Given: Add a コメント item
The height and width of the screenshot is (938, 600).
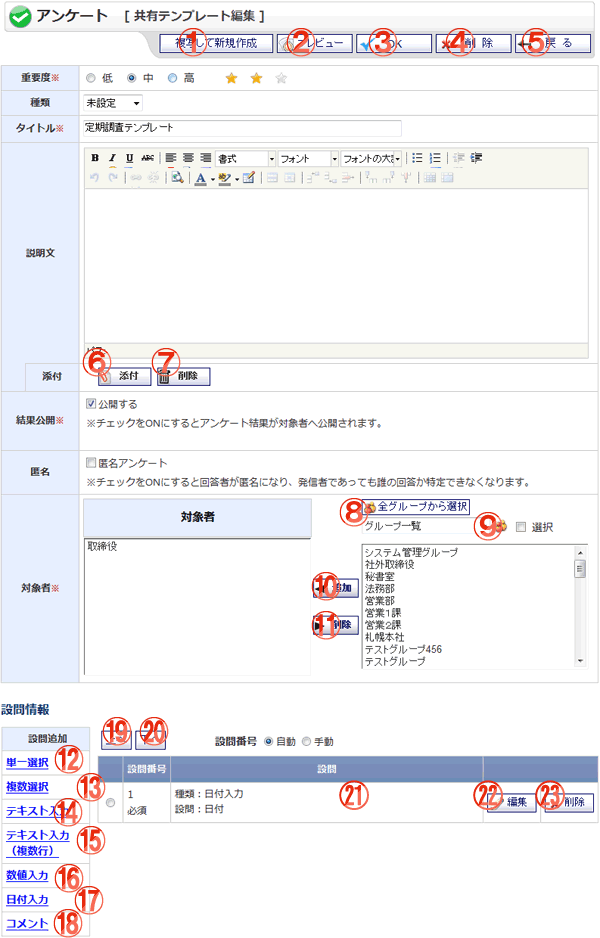Looking at the screenshot, I should pyautogui.click(x=27, y=924).
